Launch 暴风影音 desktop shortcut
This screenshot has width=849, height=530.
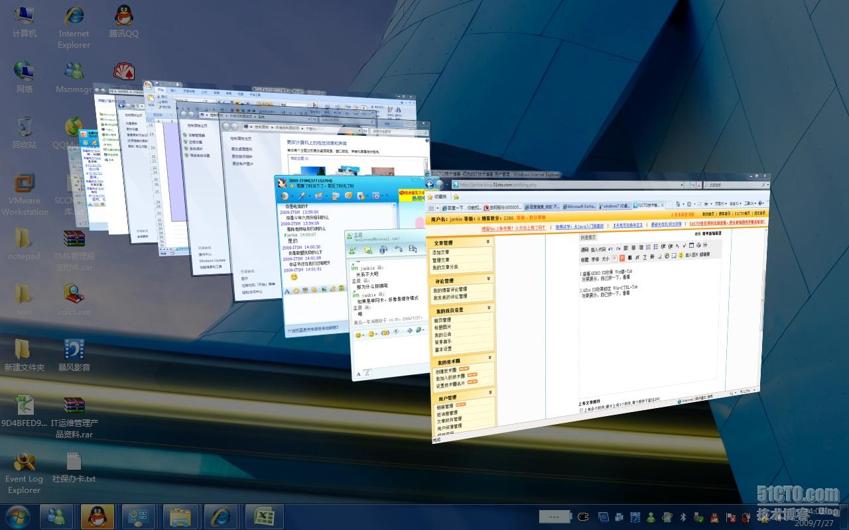[x=74, y=355]
